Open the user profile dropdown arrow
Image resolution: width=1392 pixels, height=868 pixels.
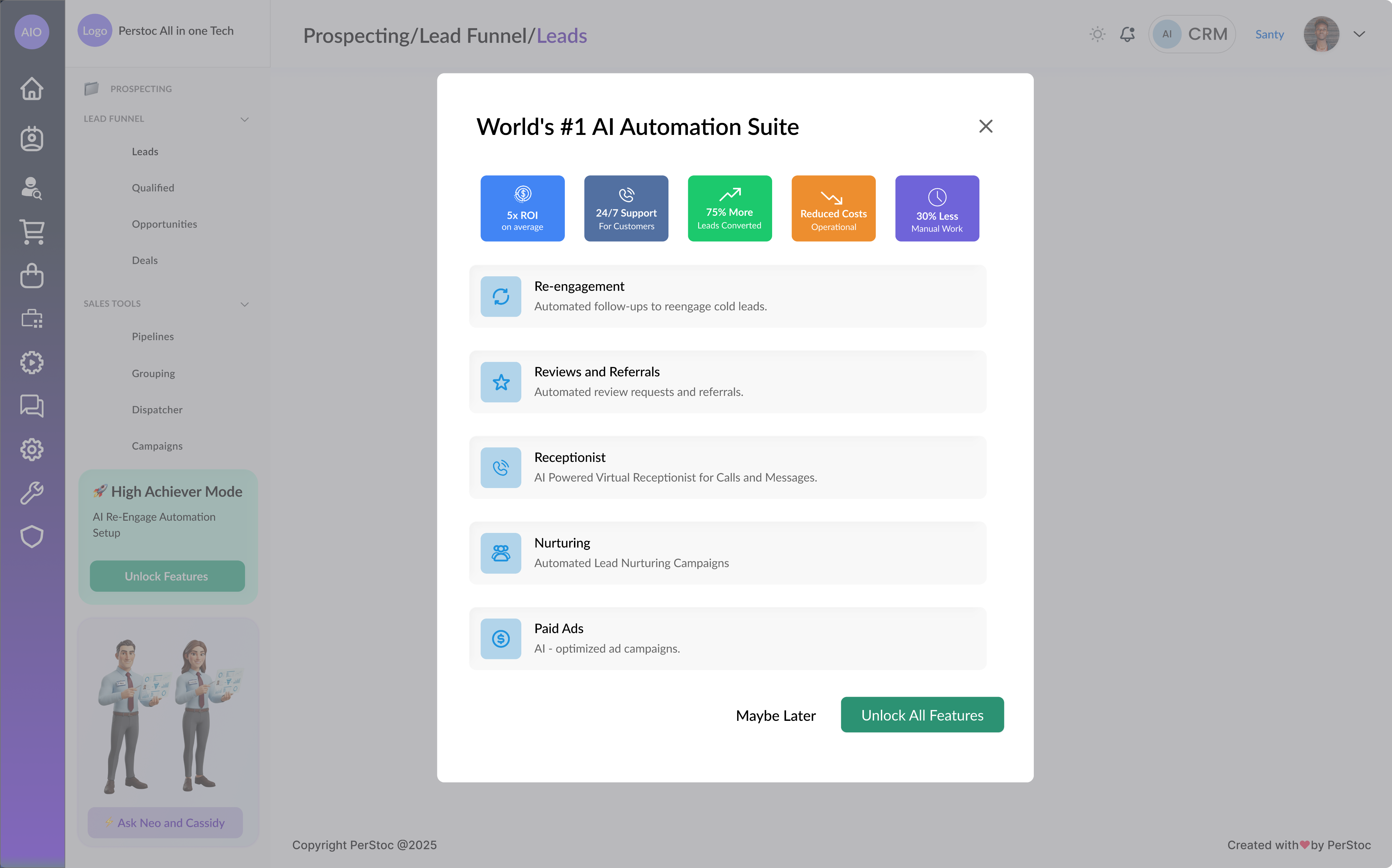click(1359, 34)
